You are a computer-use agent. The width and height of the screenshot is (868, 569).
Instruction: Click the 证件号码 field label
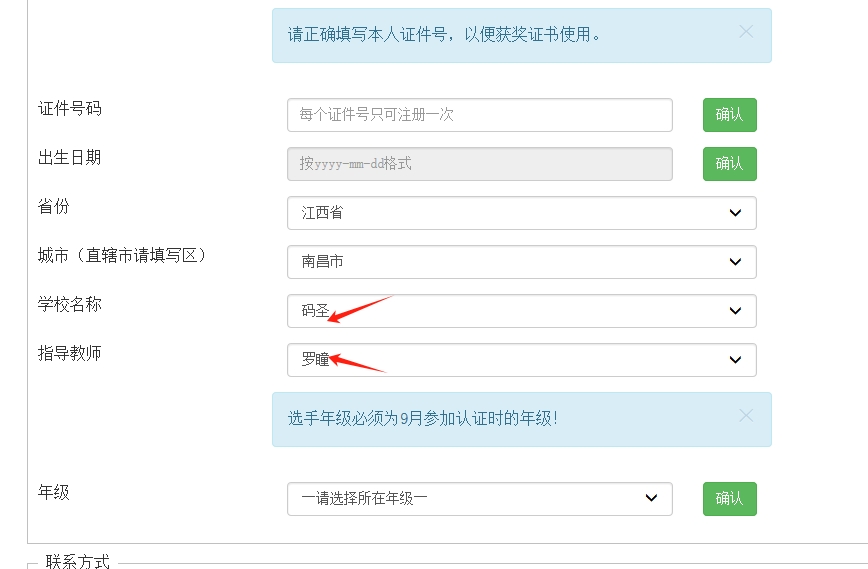click(70, 108)
